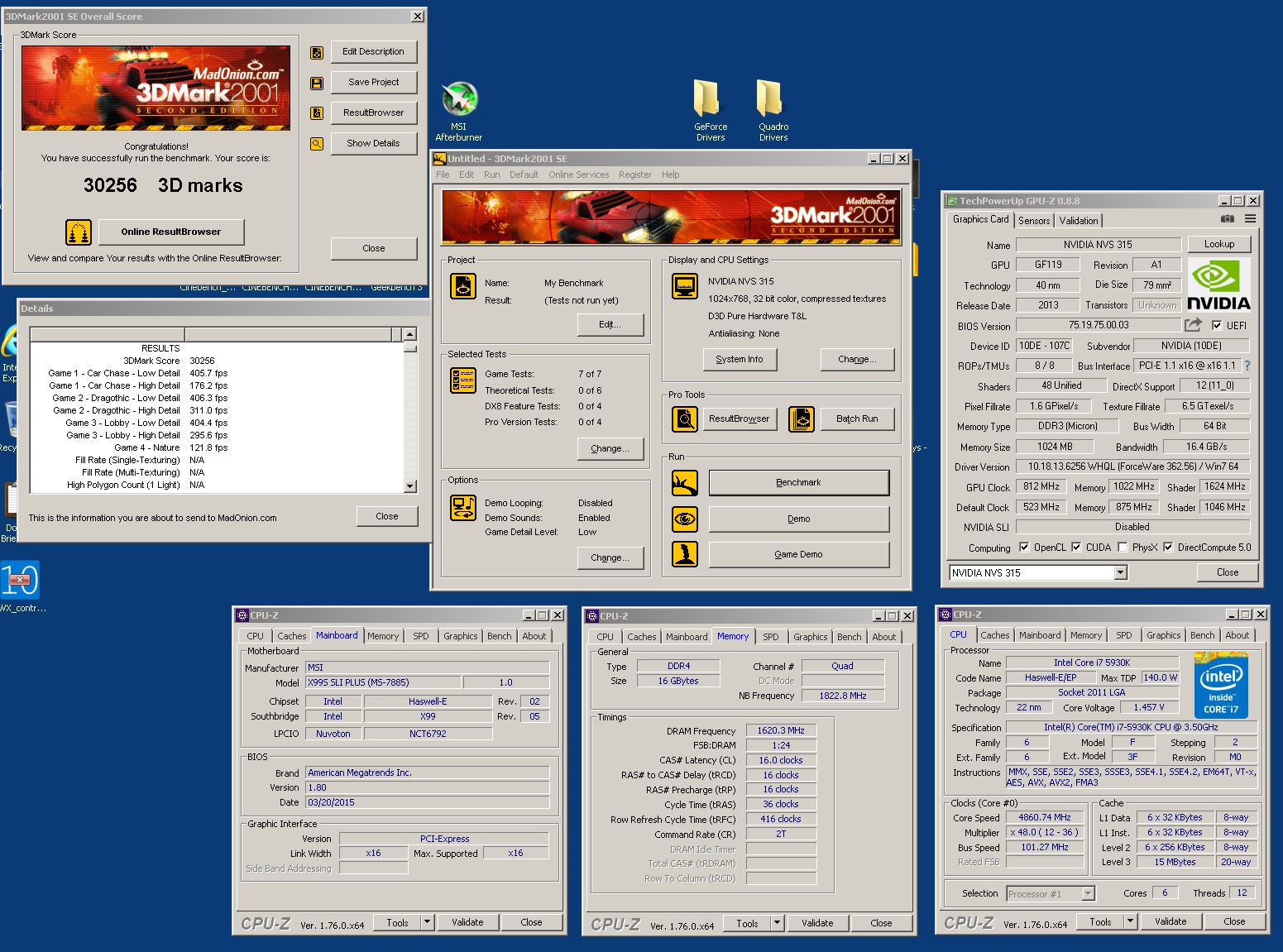Open the desktop icon with number 10
This screenshot has width=1283, height=952.
tap(20, 580)
